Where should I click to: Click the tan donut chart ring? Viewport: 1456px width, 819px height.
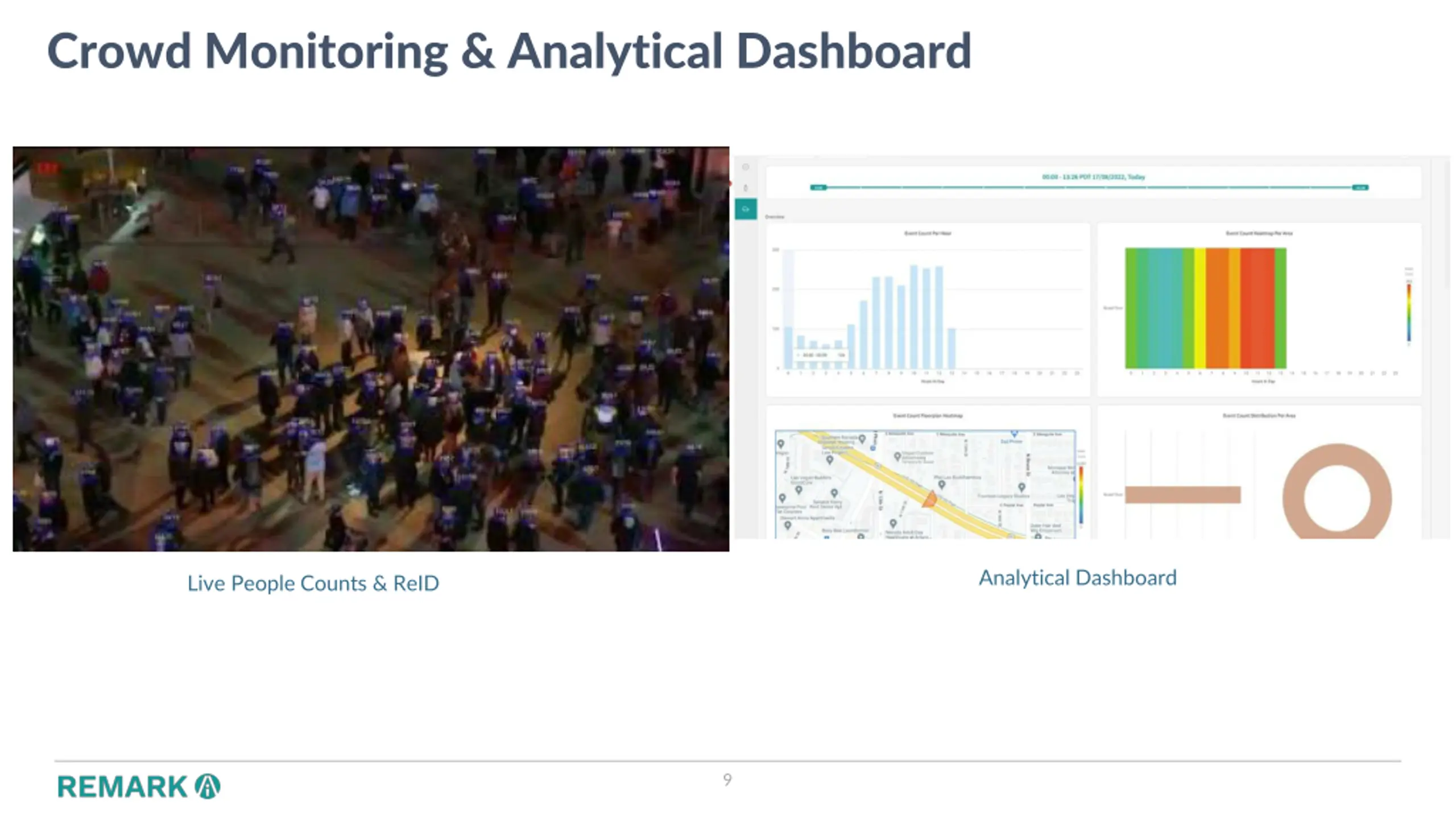click(1337, 492)
